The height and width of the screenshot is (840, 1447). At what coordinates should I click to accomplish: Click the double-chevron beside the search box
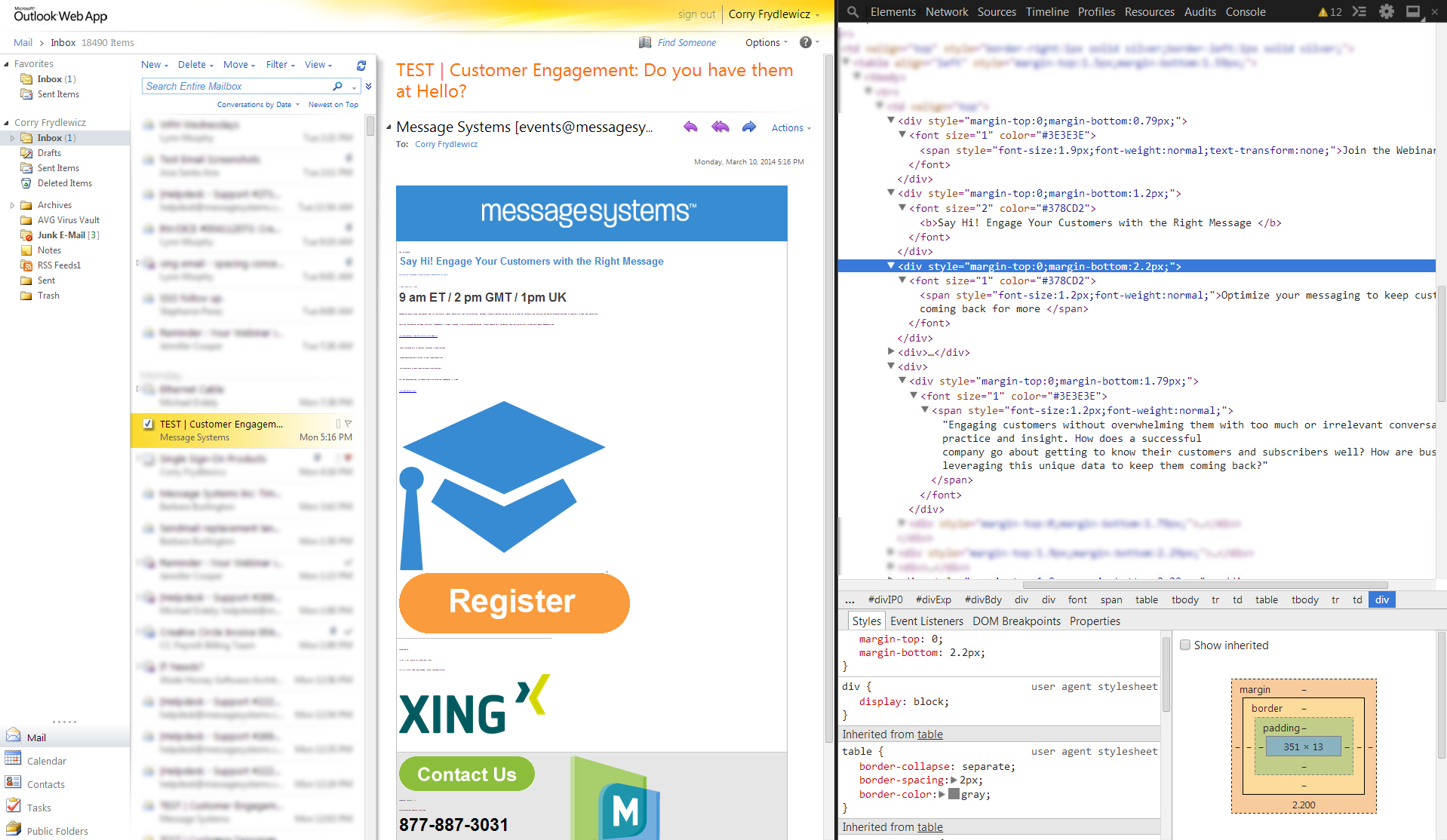pyautogui.click(x=368, y=87)
